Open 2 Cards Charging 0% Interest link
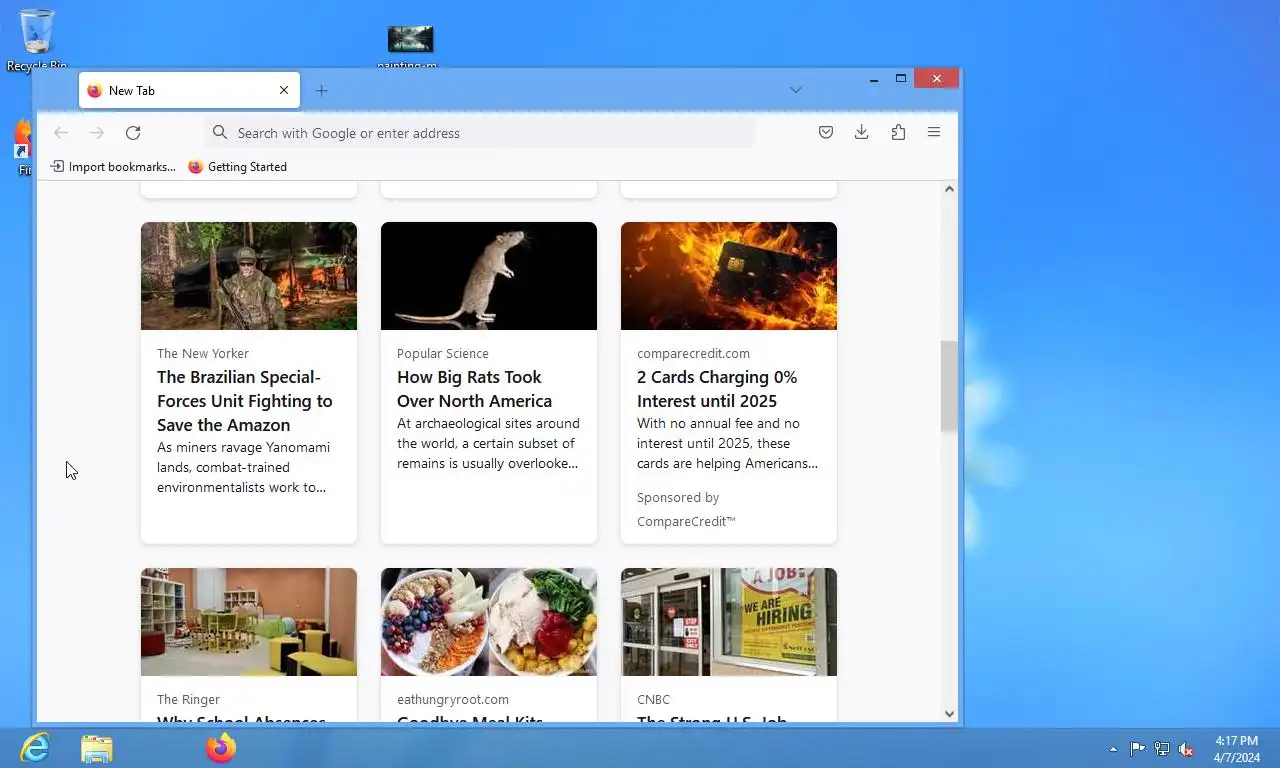1280x768 pixels. 717,389
